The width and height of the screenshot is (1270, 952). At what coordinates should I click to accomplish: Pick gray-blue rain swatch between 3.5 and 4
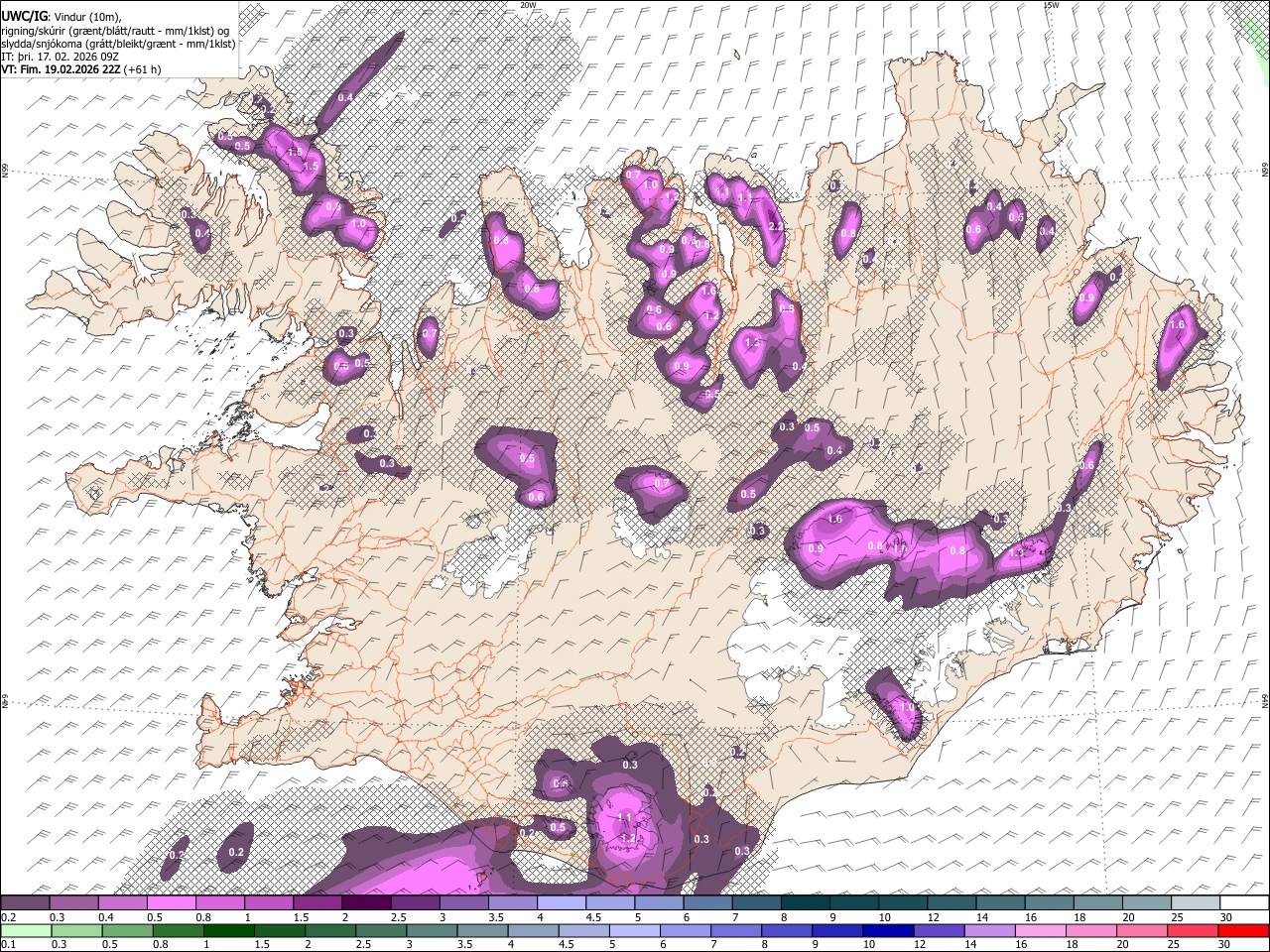(x=482, y=930)
